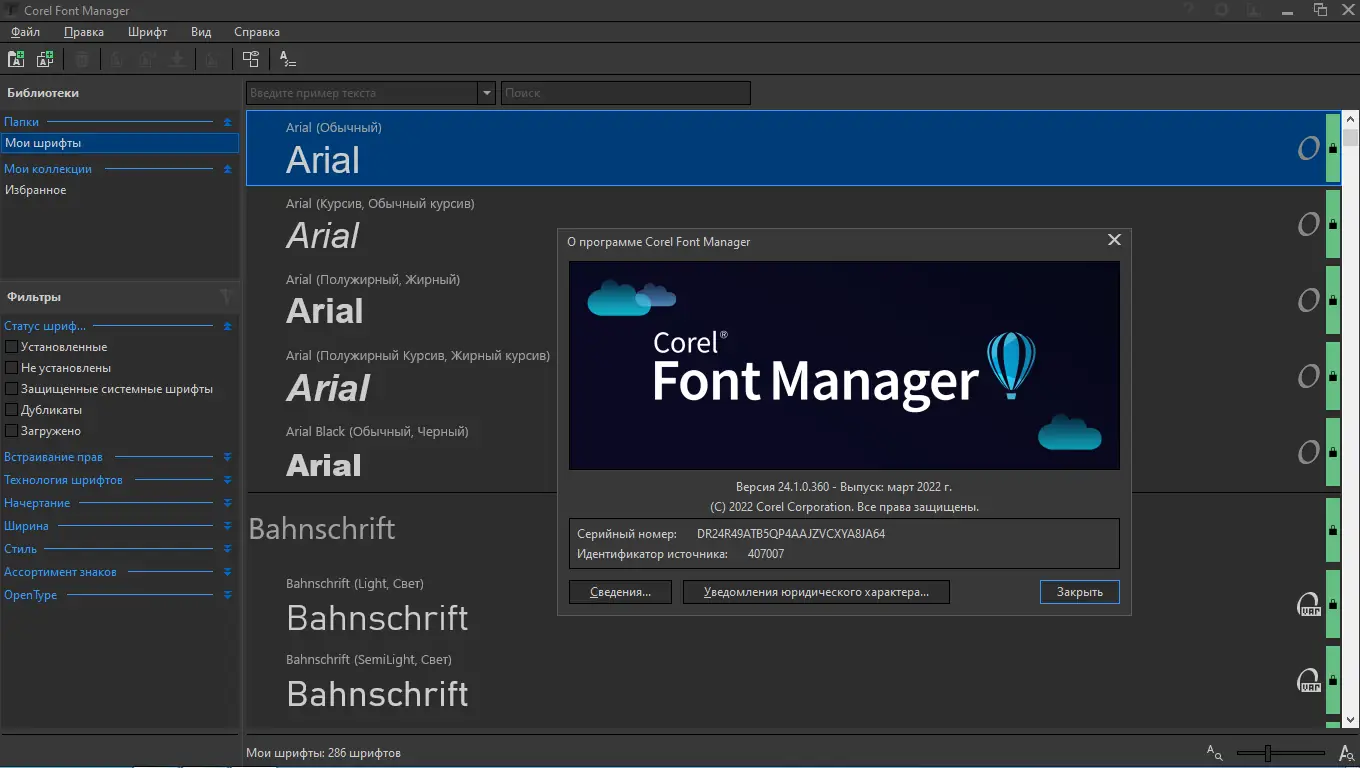The image size is (1360, 768).
Task: Open the Шрифт menu
Action: tap(147, 32)
